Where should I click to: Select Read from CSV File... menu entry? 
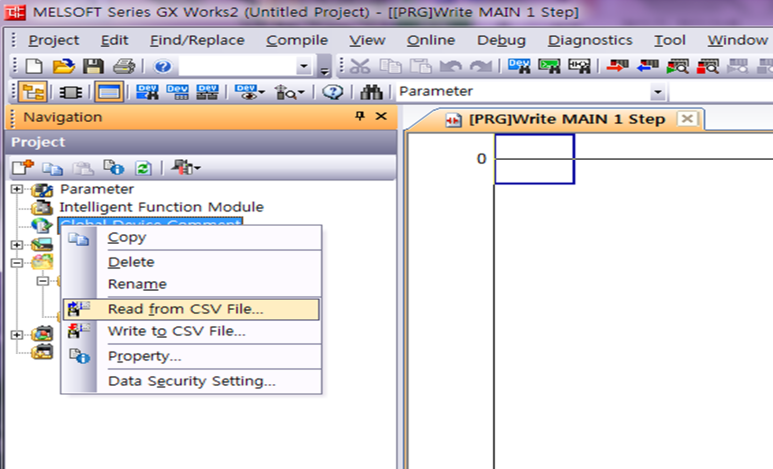pyautogui.click(x=192, y=309)
